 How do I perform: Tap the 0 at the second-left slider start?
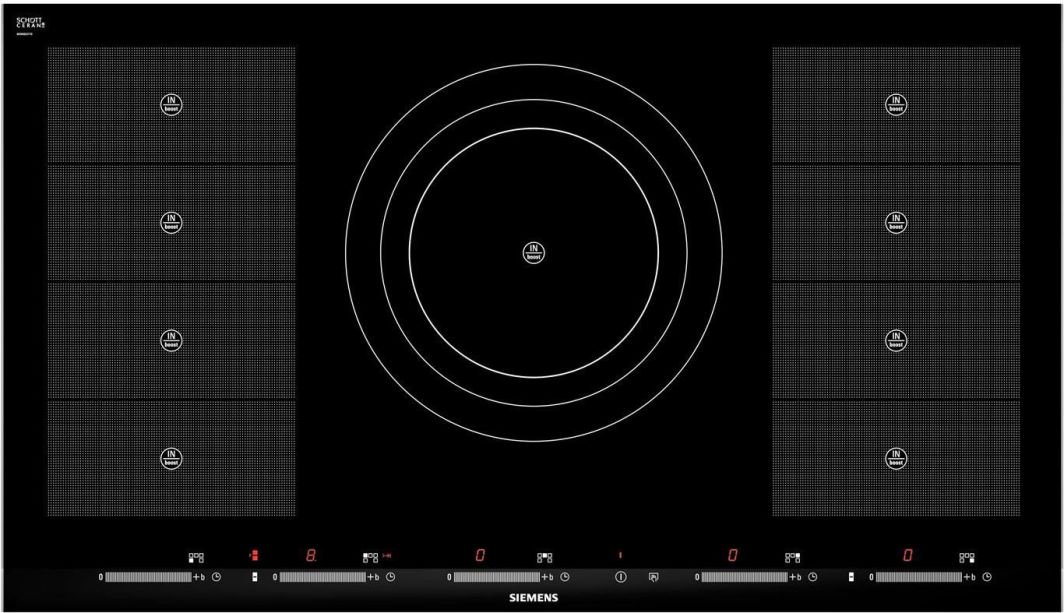pos(274,577)
